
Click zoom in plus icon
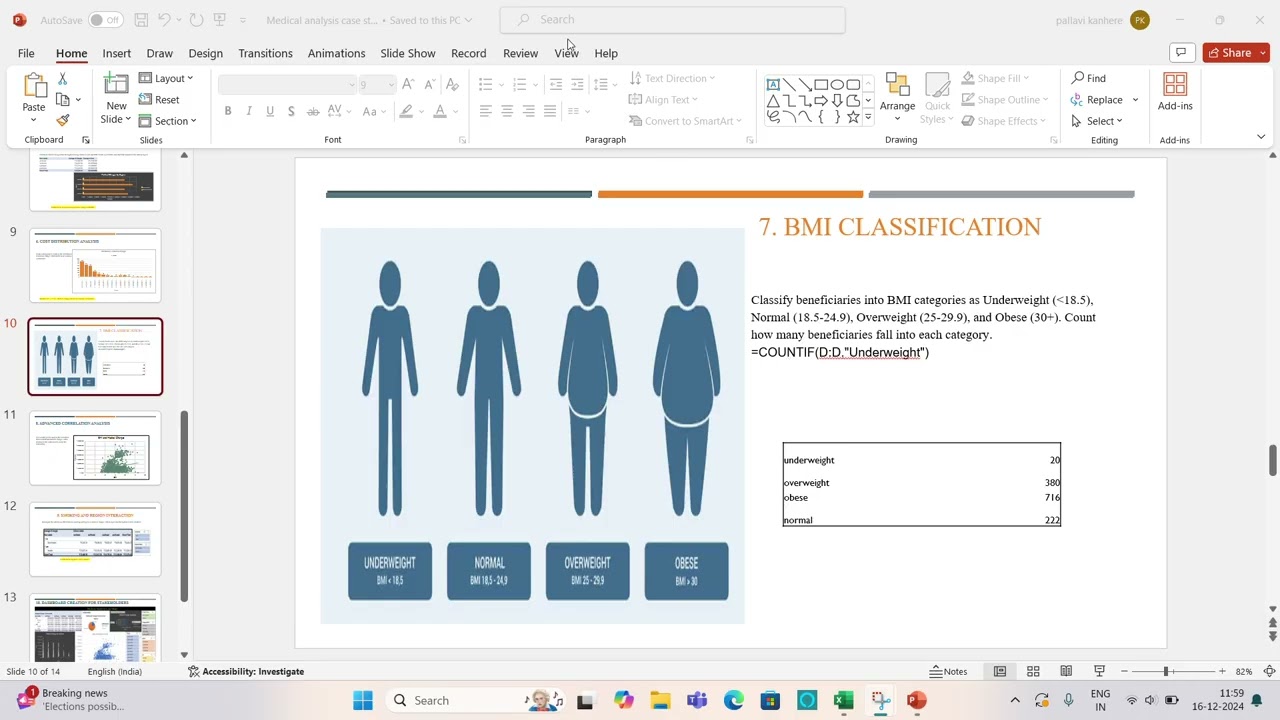(1221, 671)
